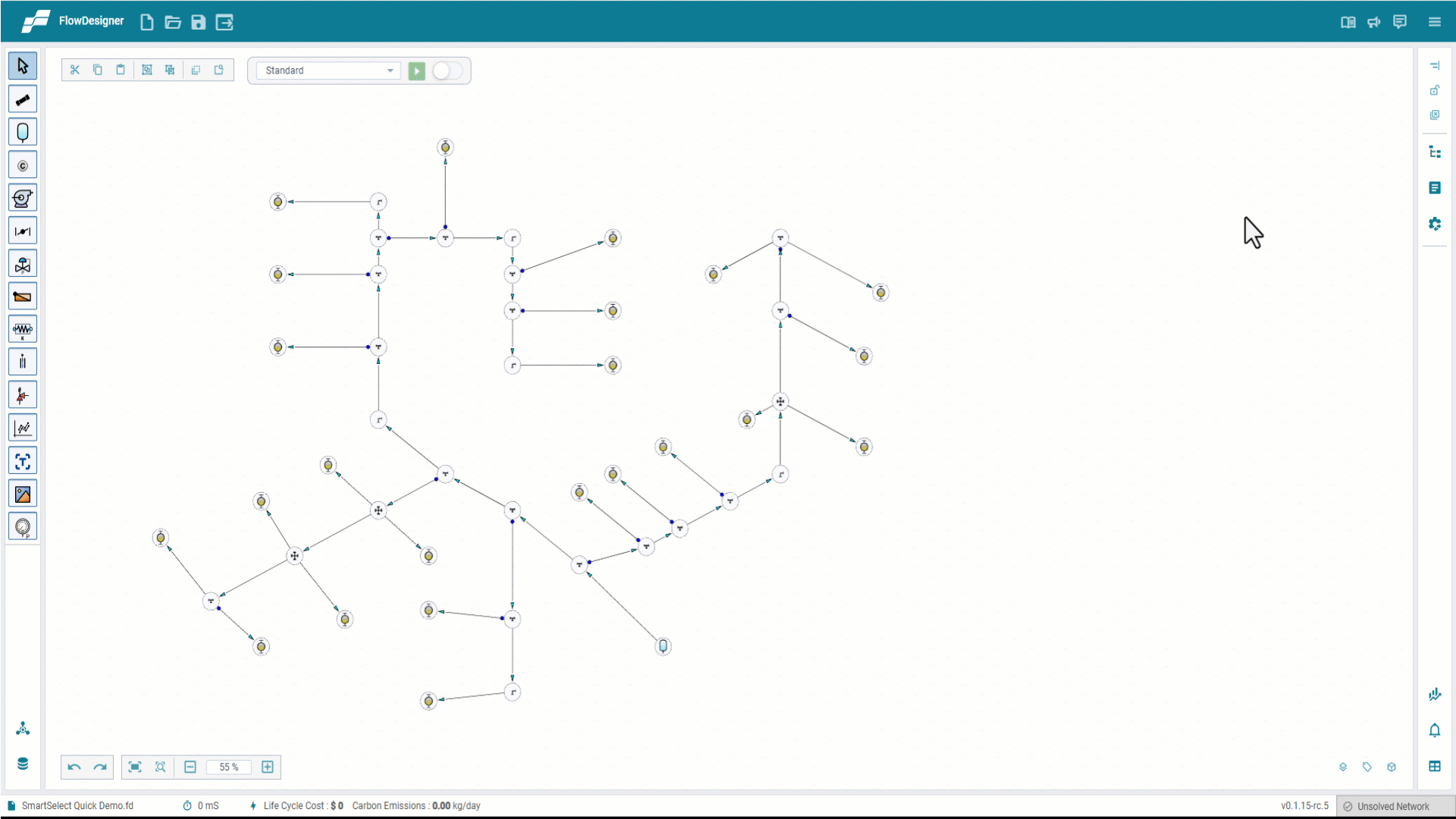Click zoom in plus button

click(268, 767)
